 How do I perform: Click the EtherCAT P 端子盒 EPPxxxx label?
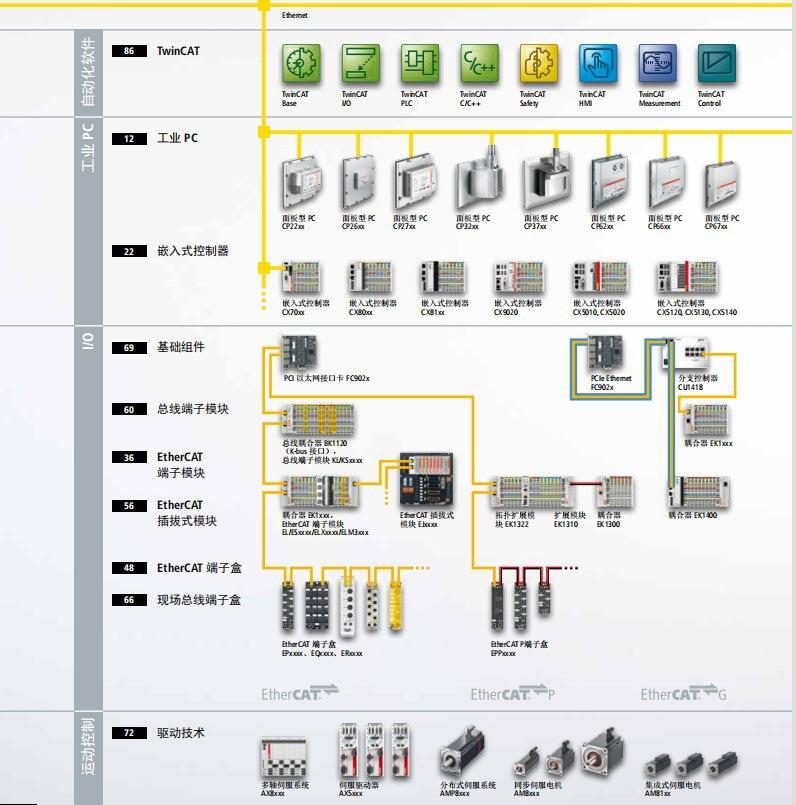click(x=519, y=648)
